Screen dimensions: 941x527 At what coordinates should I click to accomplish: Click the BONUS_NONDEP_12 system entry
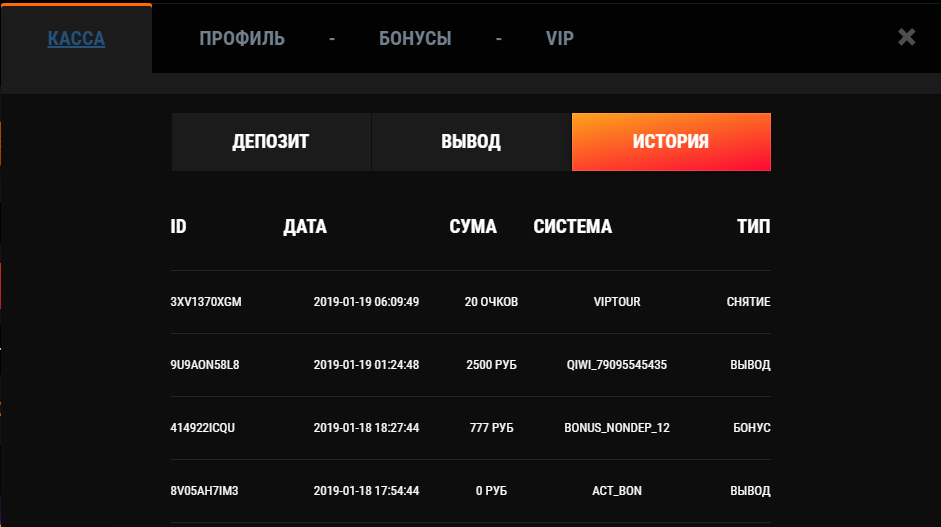pyautogui.click(x=617, y=428)
